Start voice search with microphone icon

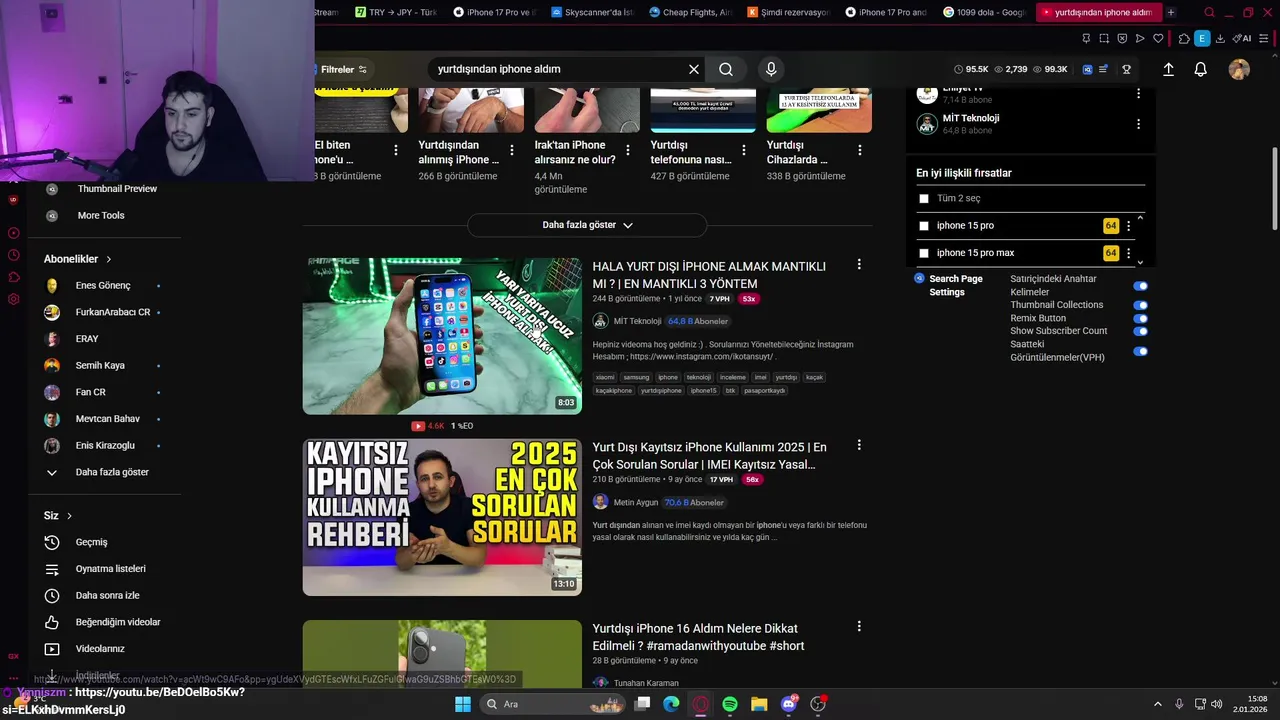coord(771,69)
